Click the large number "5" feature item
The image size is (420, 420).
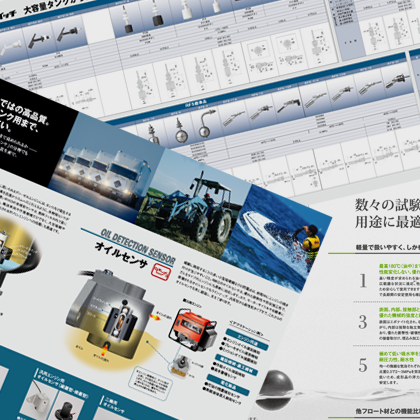tap(363, 365)
